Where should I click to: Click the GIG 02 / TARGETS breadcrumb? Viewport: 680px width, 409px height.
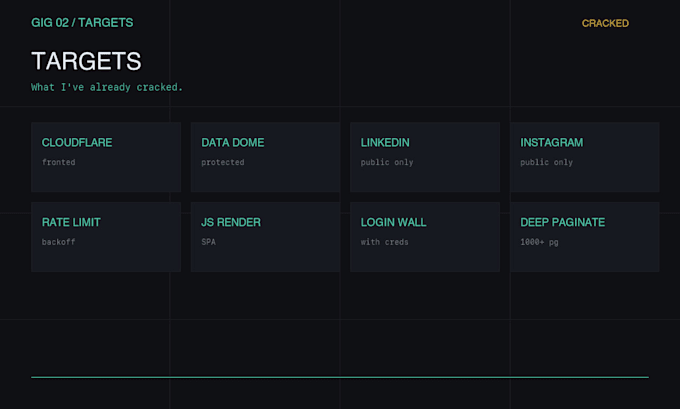pos(82,23)
